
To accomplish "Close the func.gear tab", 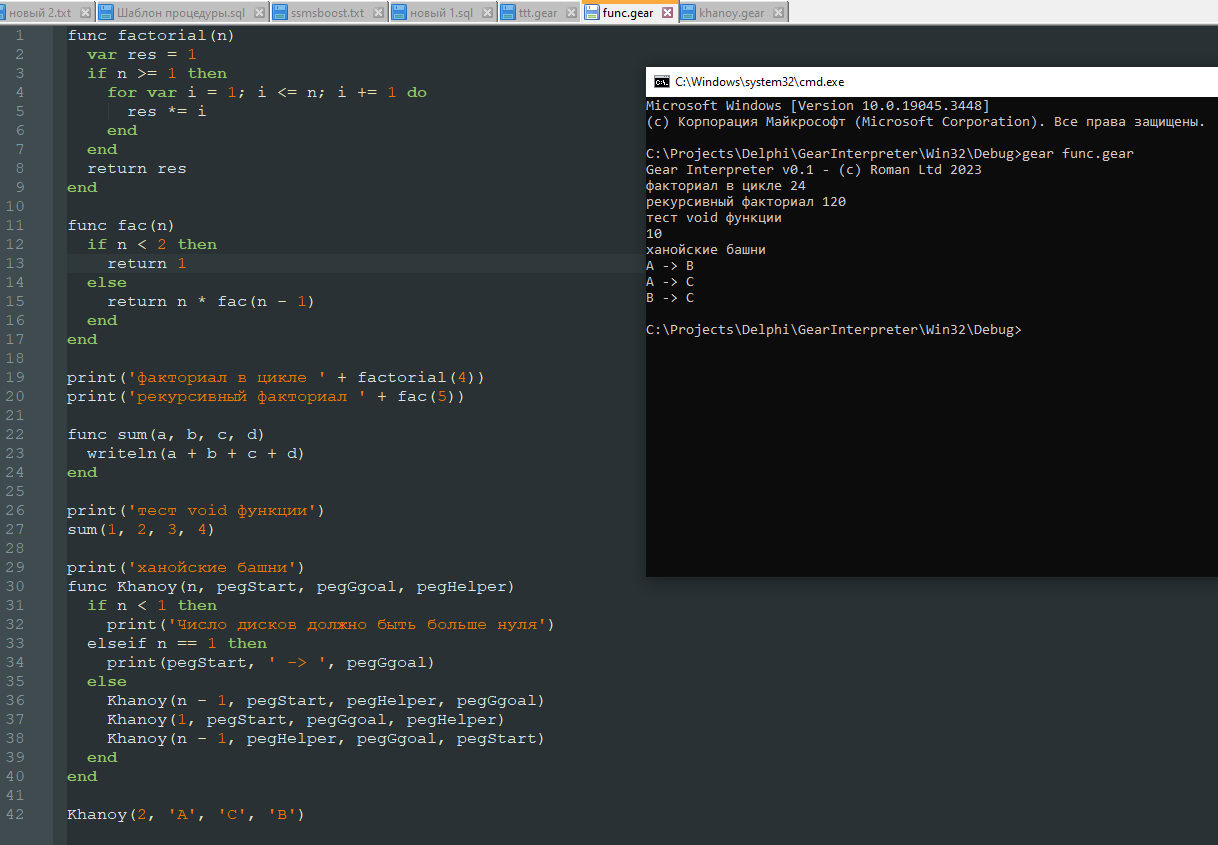I will [x=665, y=13].
